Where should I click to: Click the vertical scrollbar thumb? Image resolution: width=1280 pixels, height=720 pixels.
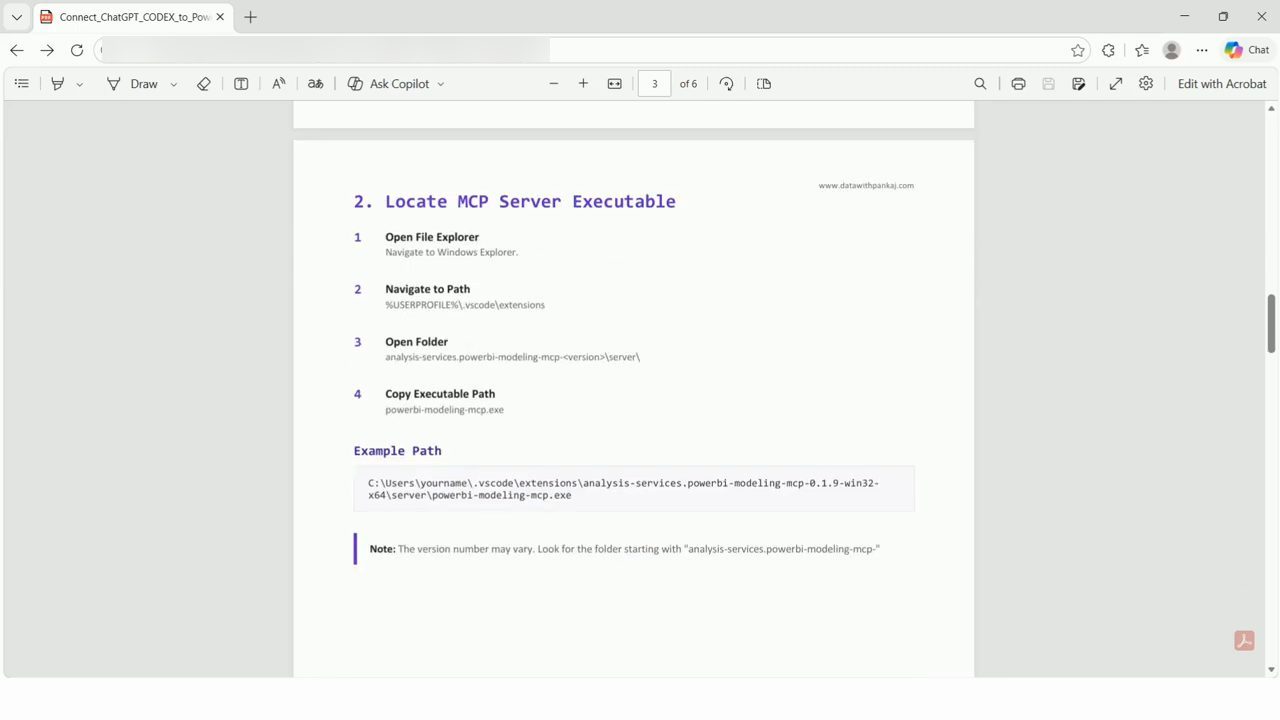click(x=1271, y=323)
